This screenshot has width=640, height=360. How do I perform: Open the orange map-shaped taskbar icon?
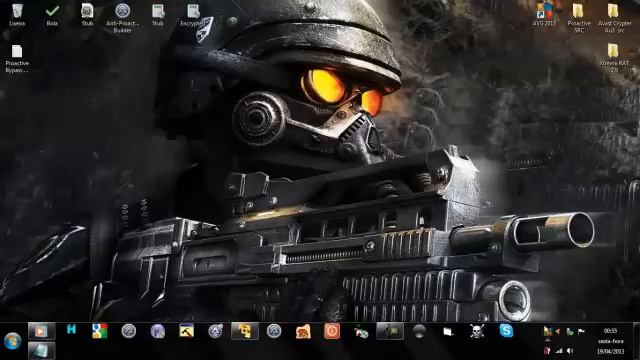click(x=303, y=331)
